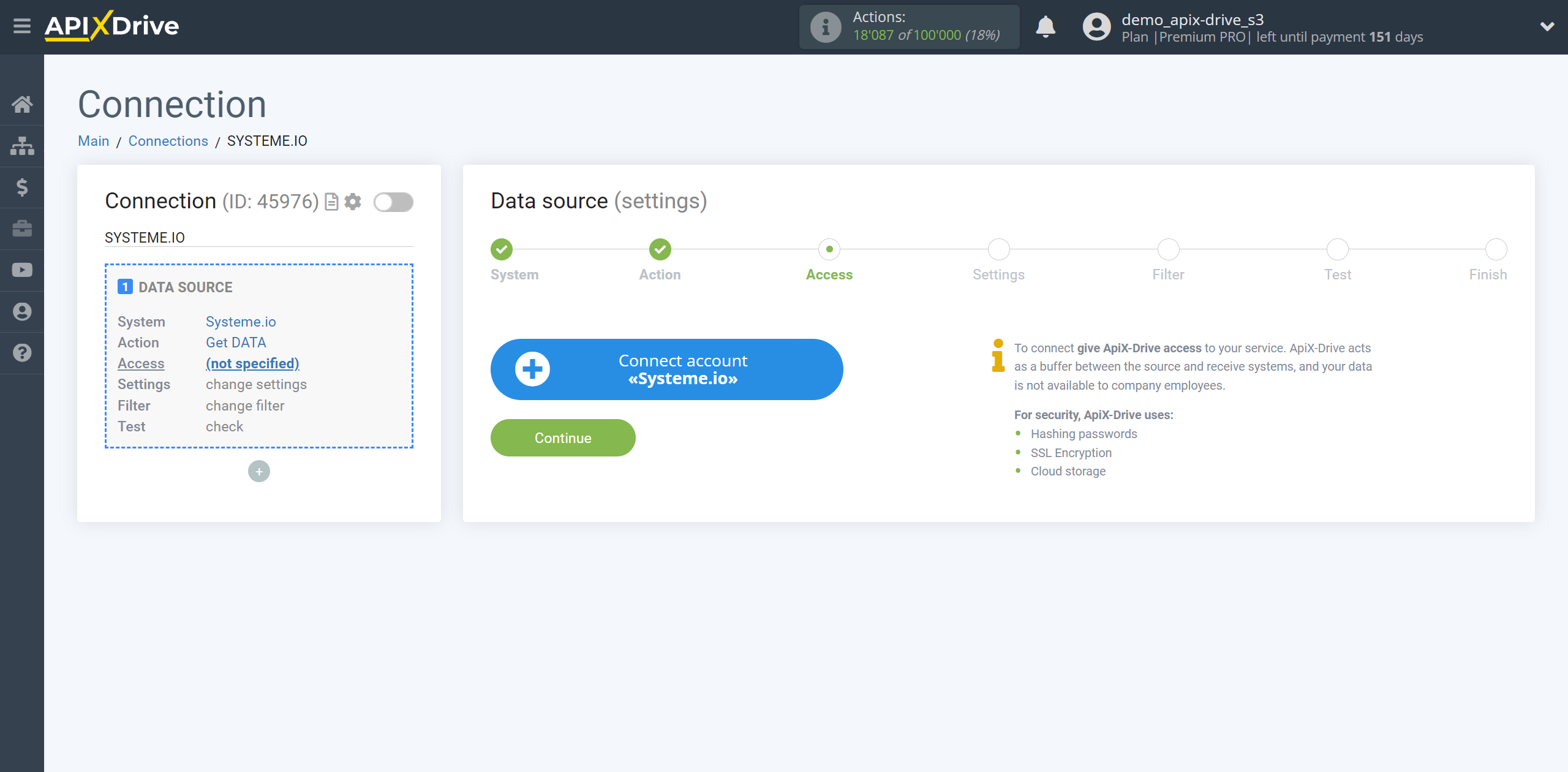Click add new data block plus icon
The image size is (1568, 772).
pyautogui.click(x=259, y=471)
